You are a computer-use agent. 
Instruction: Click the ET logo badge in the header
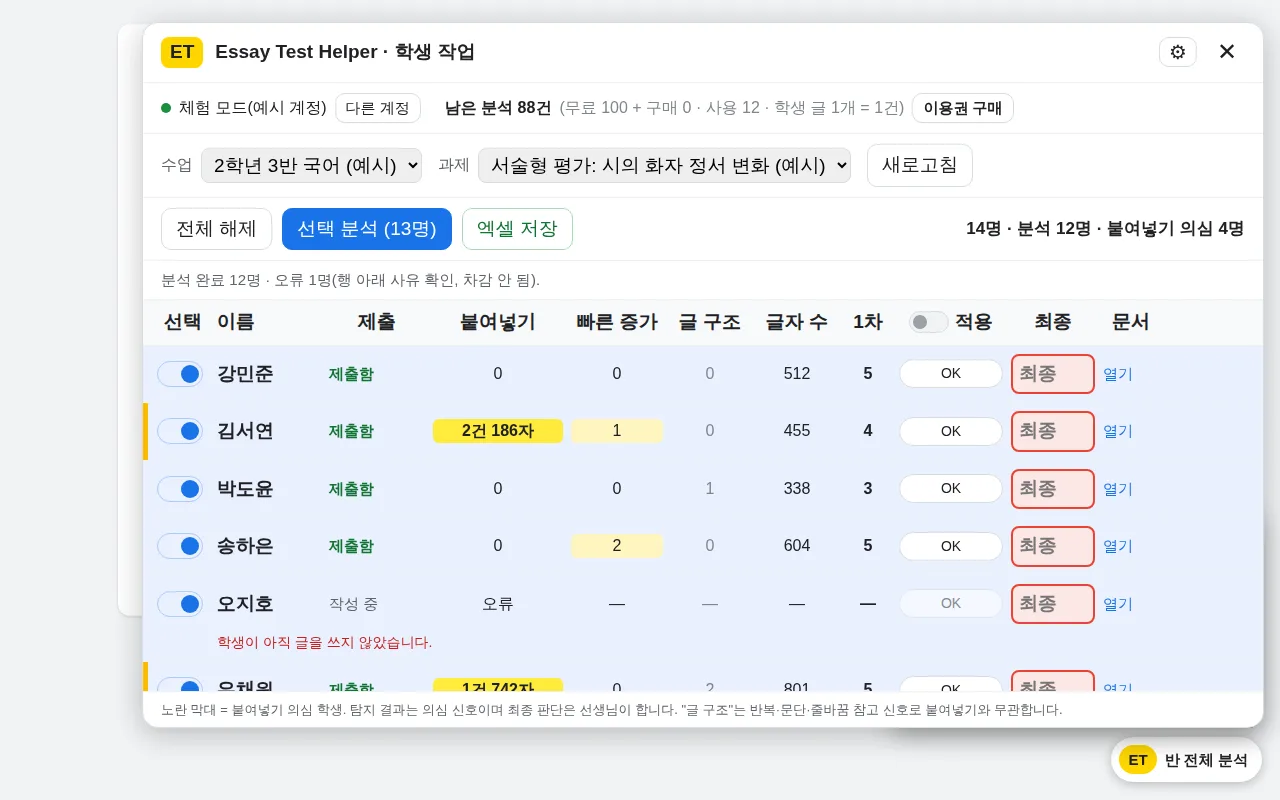(x=182, y=52)
